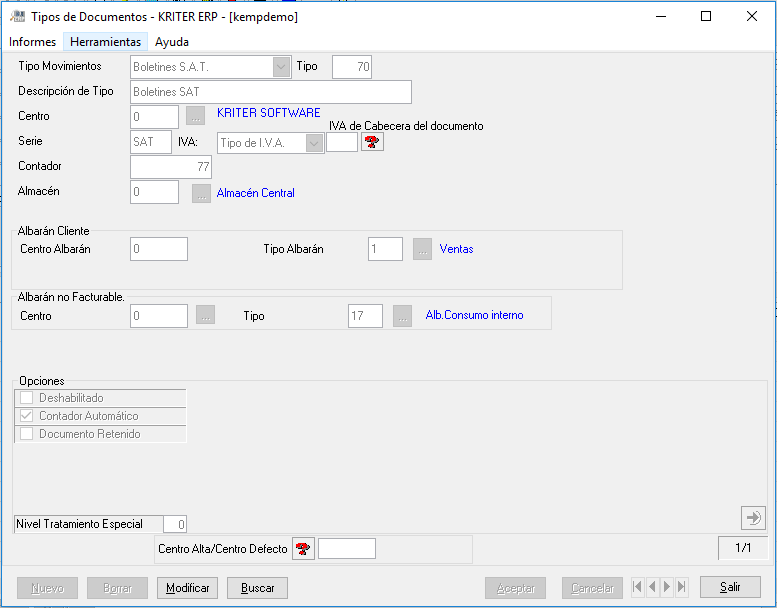Click the Albarán no Facturable Centro field
The width and height of the screenshot is (777, 608).
coord(159,316)
